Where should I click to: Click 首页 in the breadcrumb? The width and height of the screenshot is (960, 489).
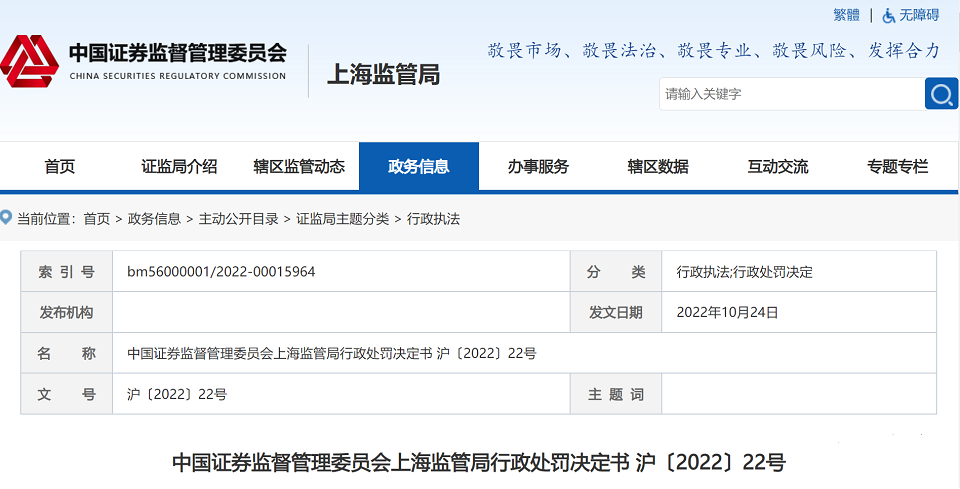[97, 219]
